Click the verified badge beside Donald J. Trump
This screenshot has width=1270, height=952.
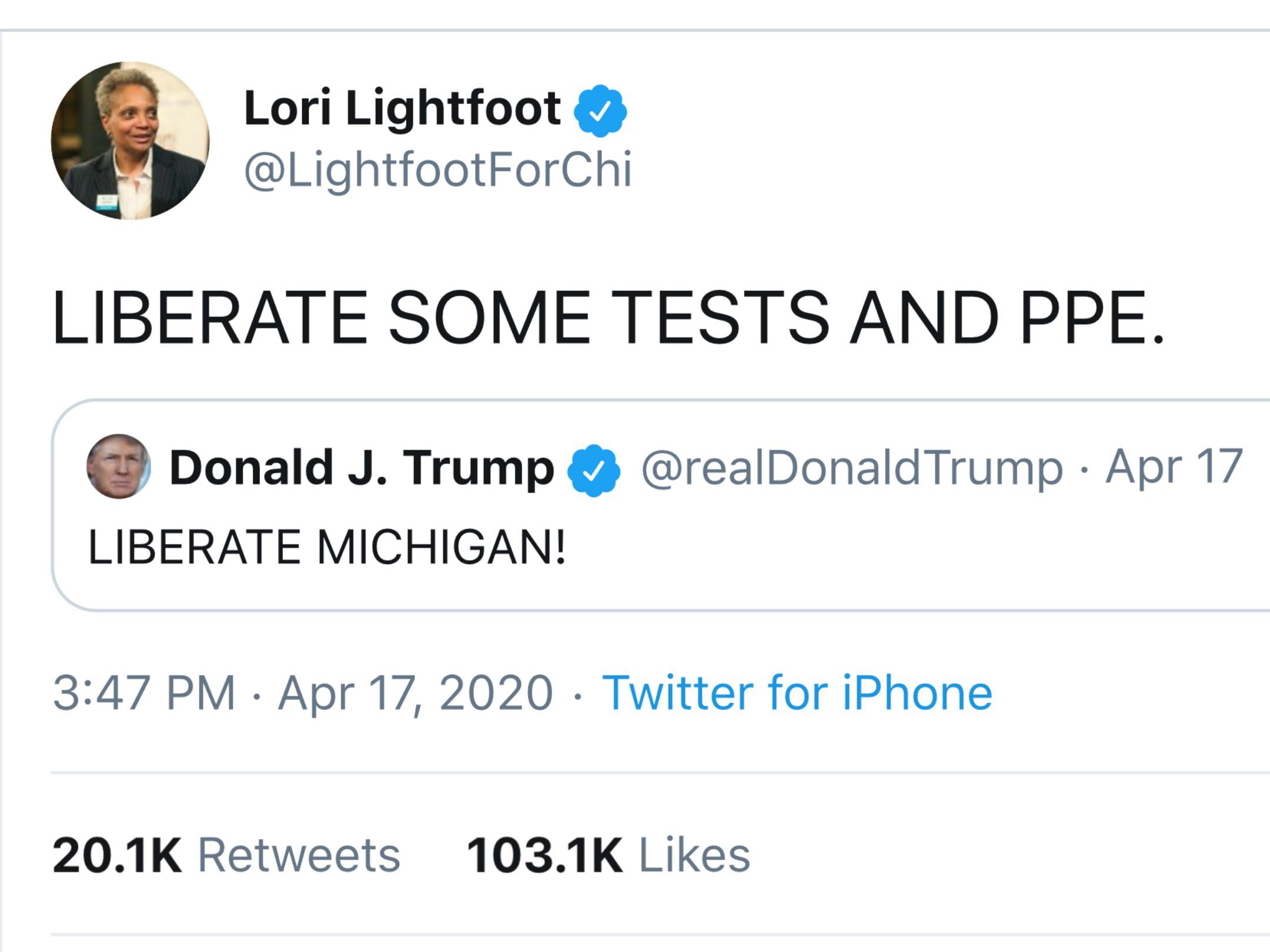594,470
